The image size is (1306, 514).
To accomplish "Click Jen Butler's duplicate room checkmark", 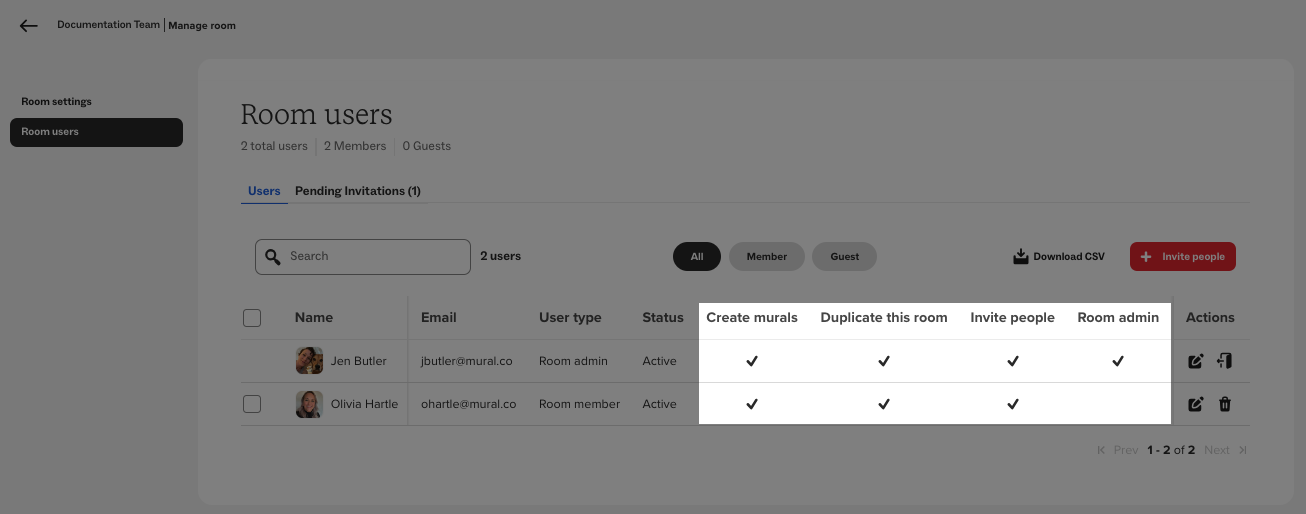I will coord(884,361).
